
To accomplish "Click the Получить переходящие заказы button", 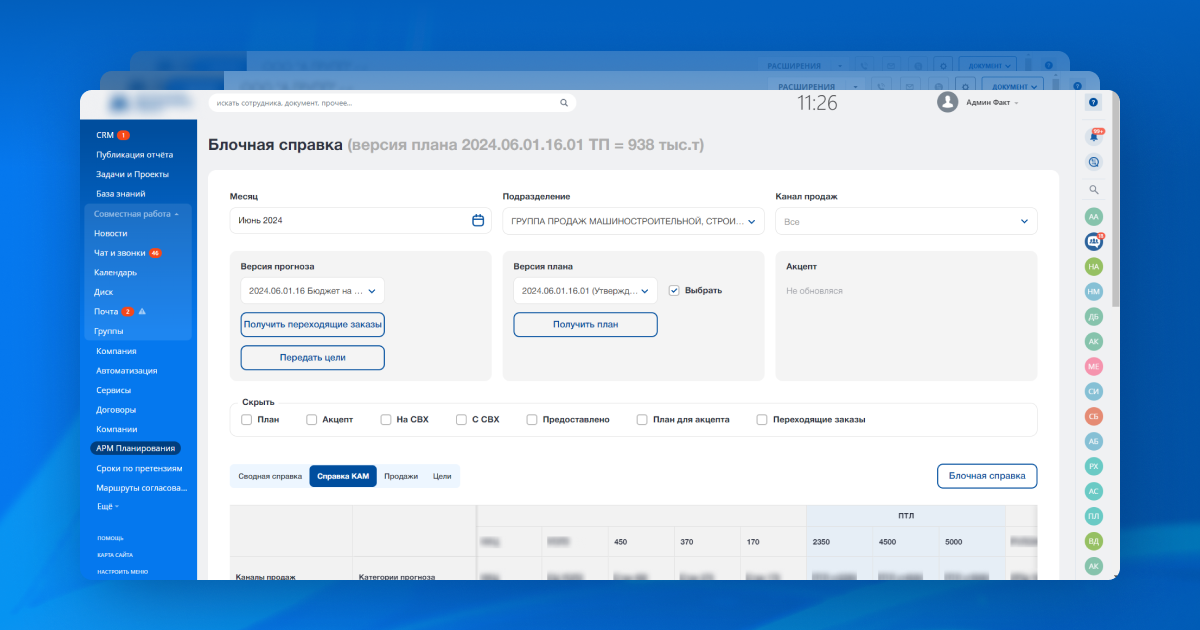I will click(x=313, y=325).
